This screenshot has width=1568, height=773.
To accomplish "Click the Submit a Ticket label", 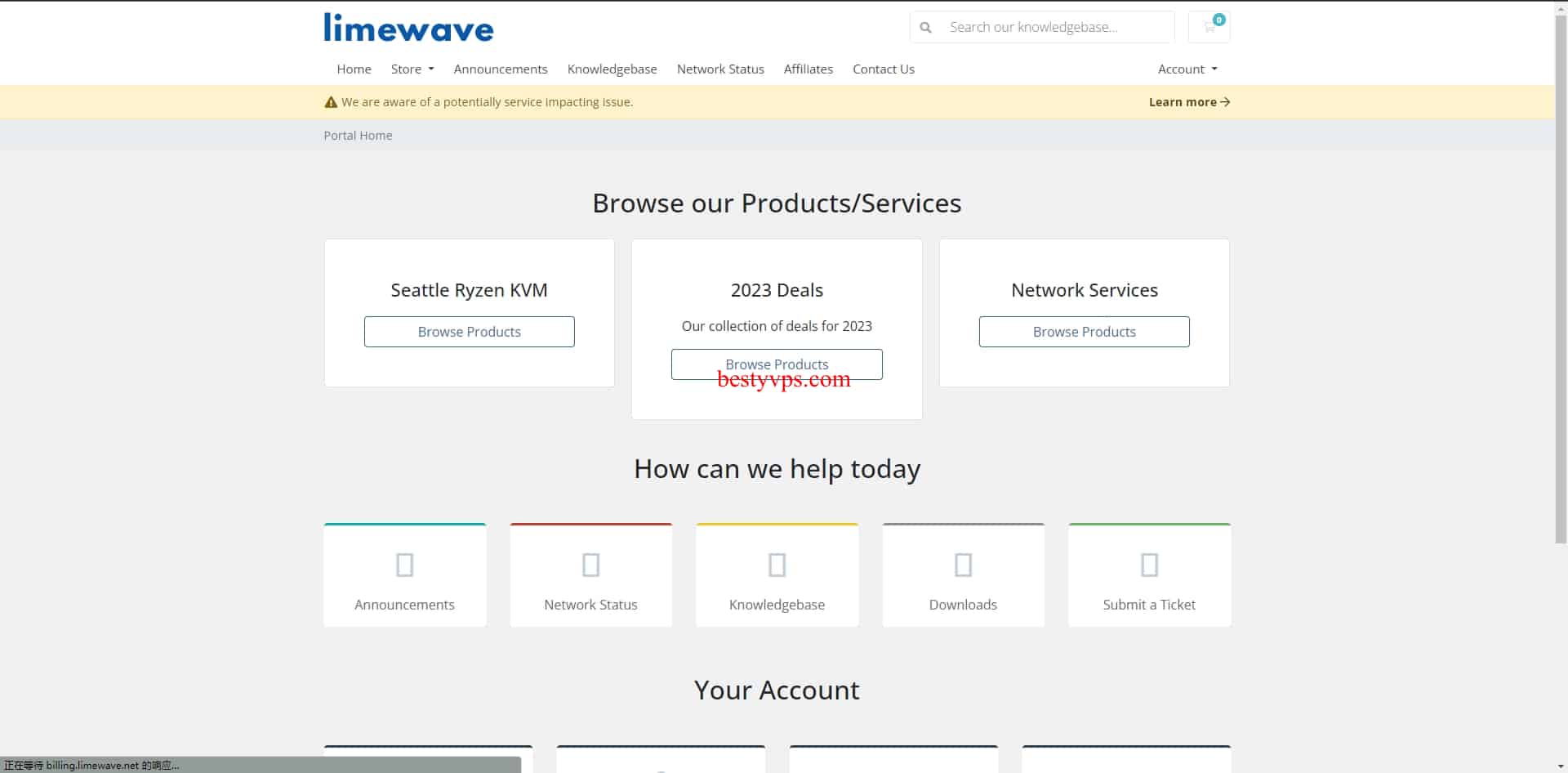I will coord(1149,605).
